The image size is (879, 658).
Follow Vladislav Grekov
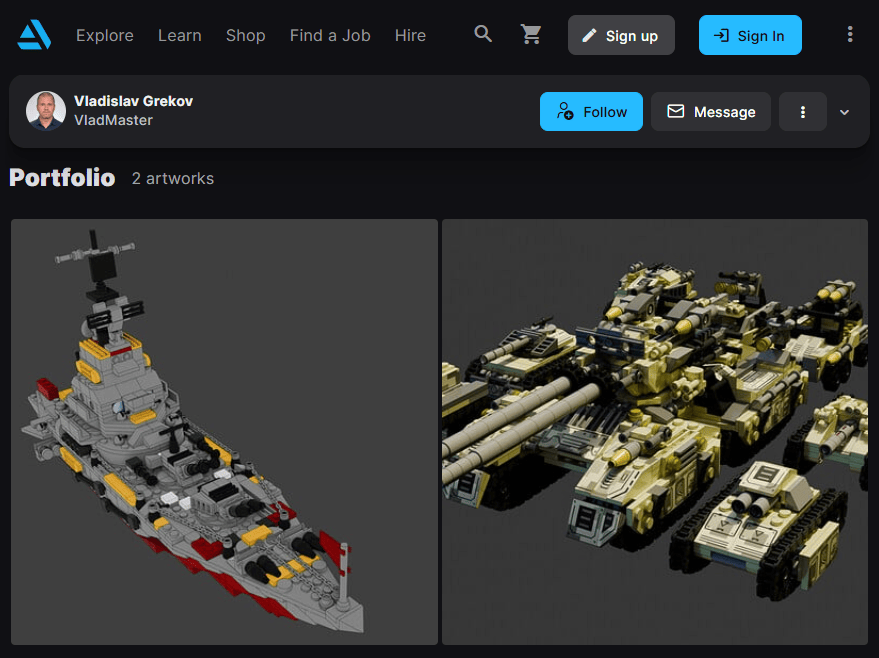tap(591, 112)
